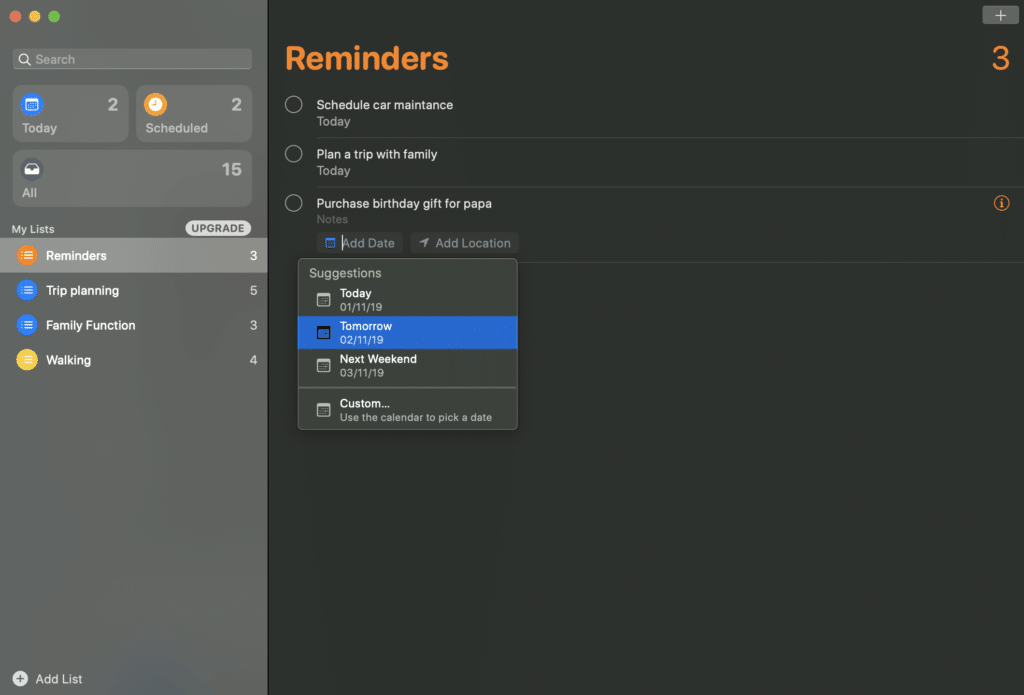The height and width of the screenshot is (695, 1024).
Task: Select the Family Function list
Action: pyautogui.click(x=133, y=325)
